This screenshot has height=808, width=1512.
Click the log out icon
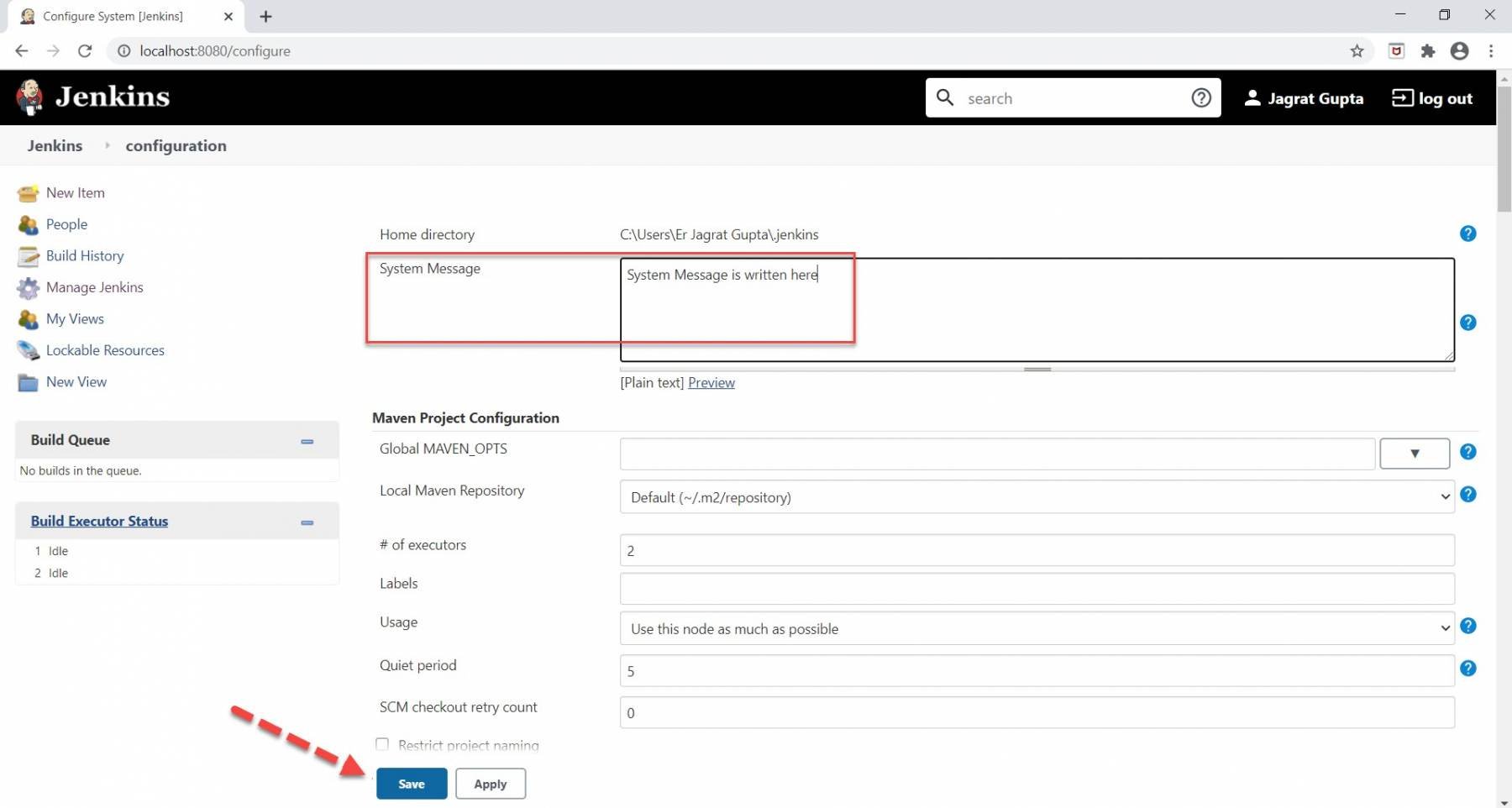pos(1401,98)
